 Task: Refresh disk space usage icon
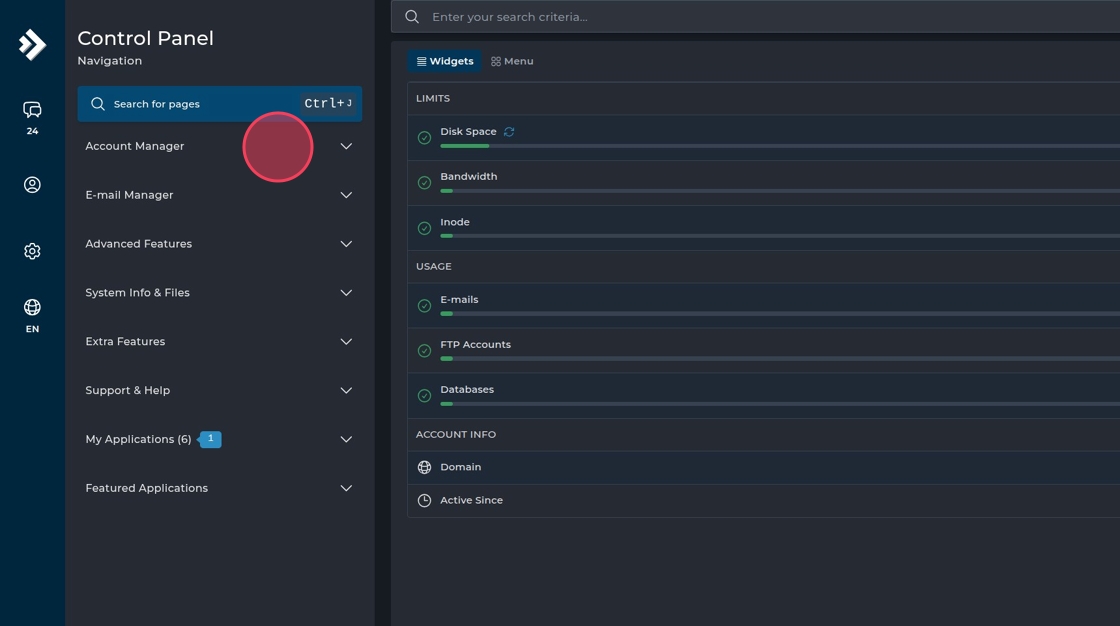[x=509, y=132]
